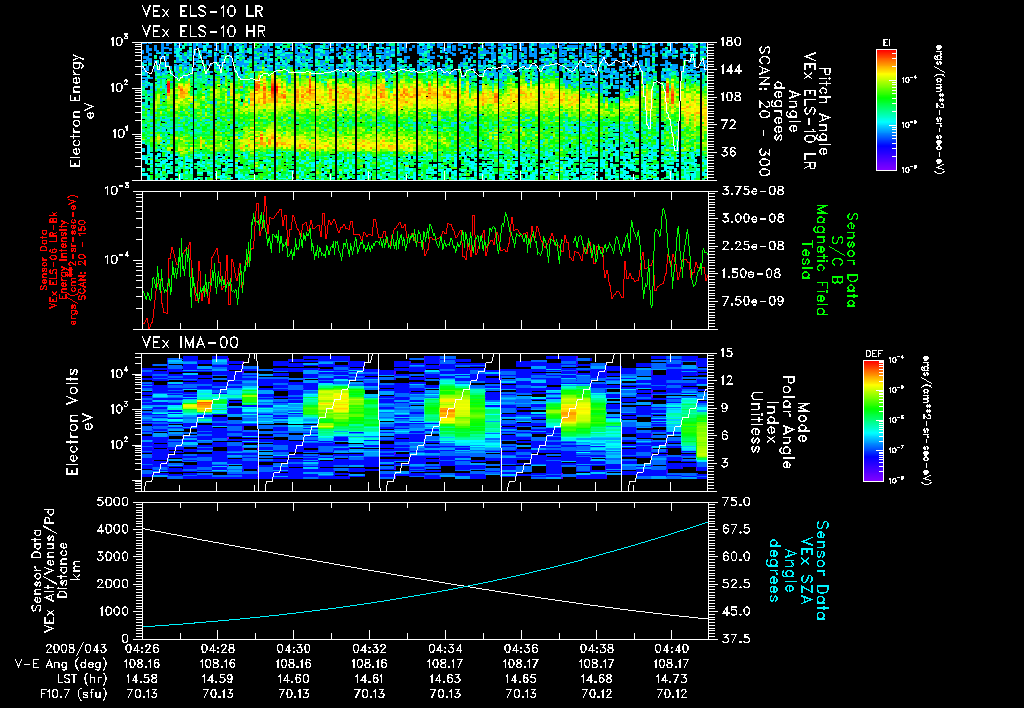Click the 7.50e-09 magnetic field tick label

[752, 300]
